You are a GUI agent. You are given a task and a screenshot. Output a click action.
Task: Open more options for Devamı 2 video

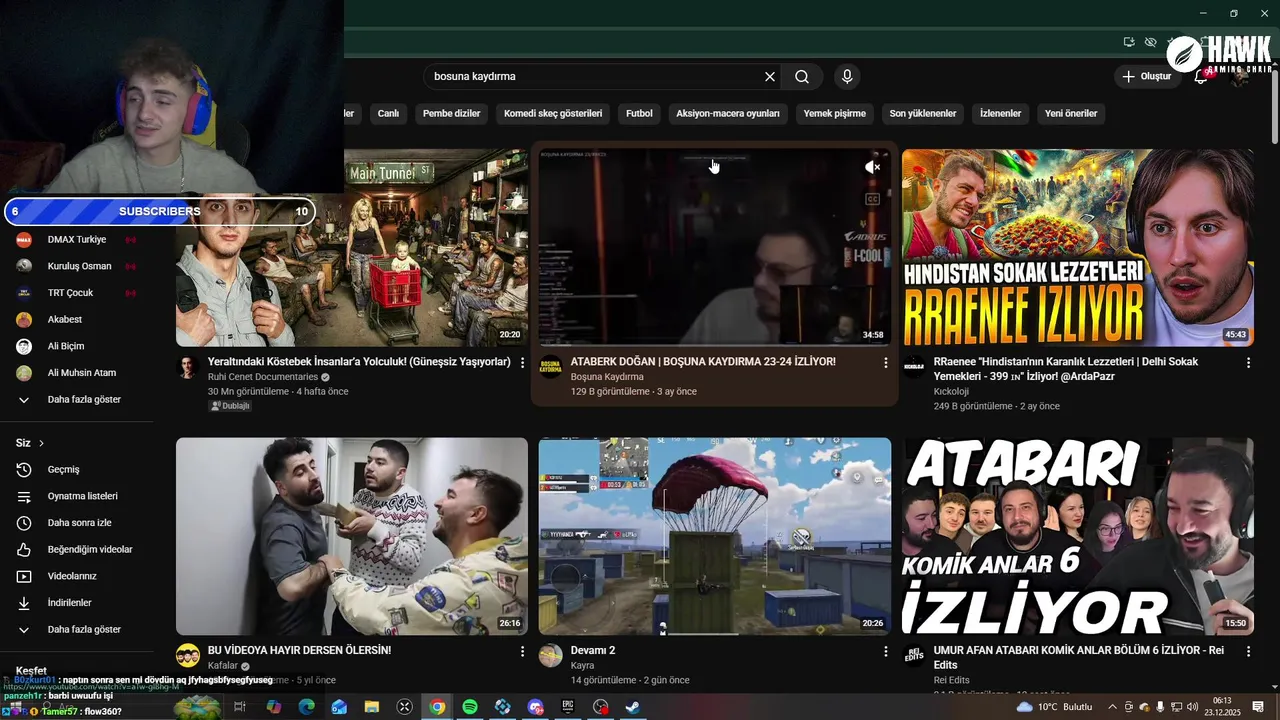point(885,651)
